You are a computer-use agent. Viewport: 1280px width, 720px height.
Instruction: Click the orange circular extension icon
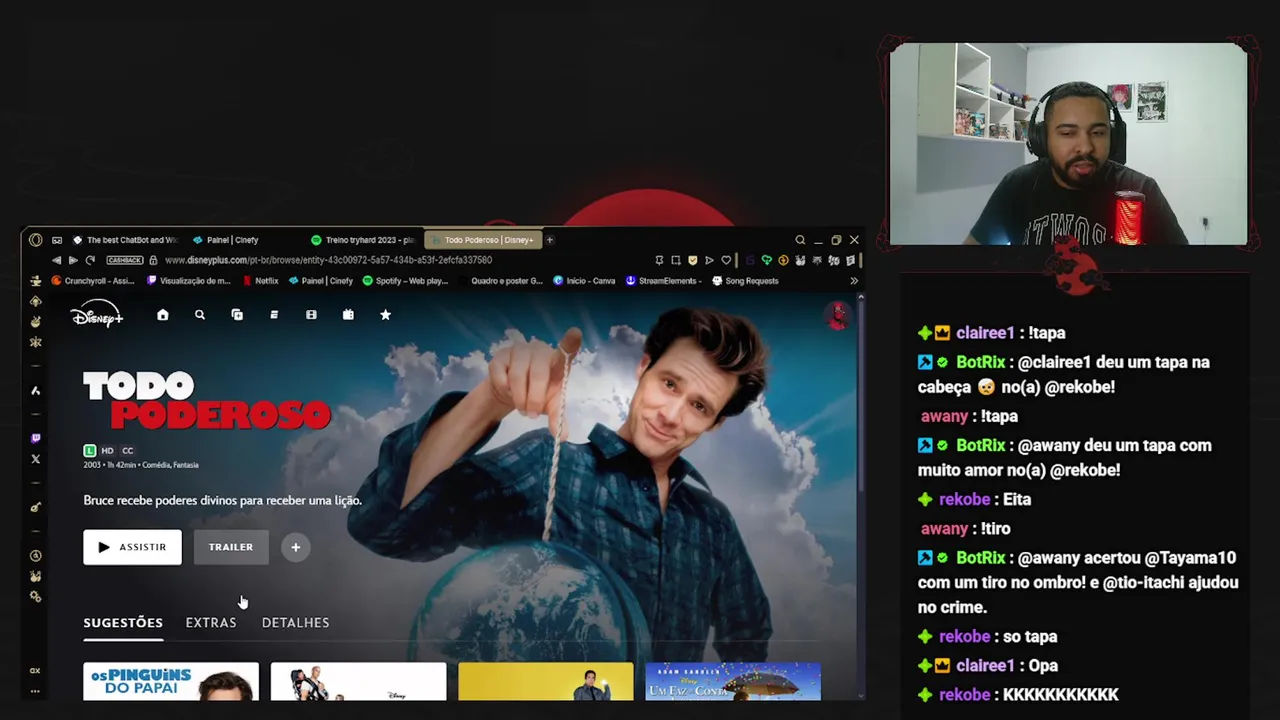pyautogui.click(x=783, y=260)
